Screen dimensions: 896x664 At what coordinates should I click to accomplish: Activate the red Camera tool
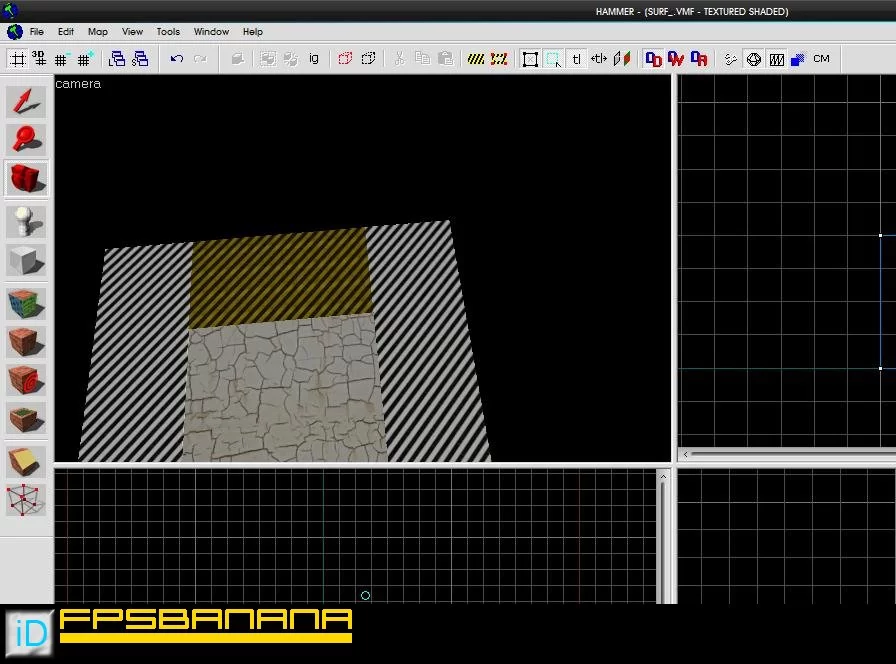click(26, 179)
